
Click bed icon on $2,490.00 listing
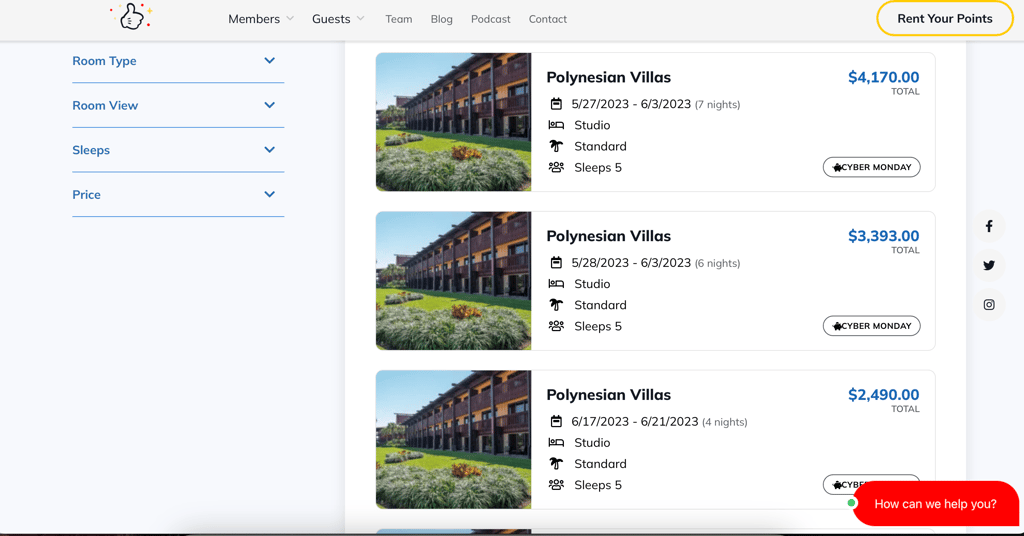[556, 442]
